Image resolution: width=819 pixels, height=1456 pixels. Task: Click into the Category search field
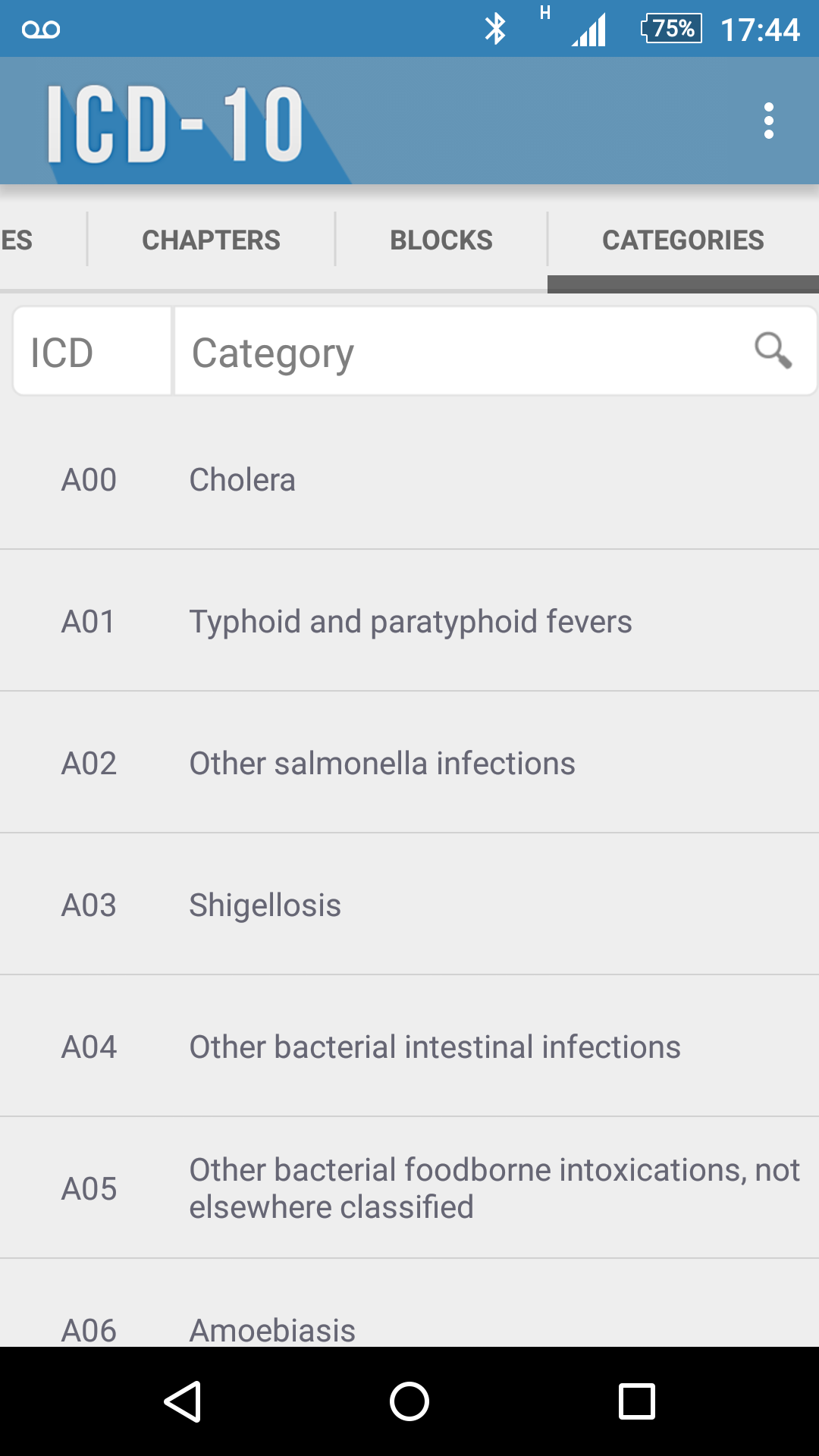(x=455, y=352)
